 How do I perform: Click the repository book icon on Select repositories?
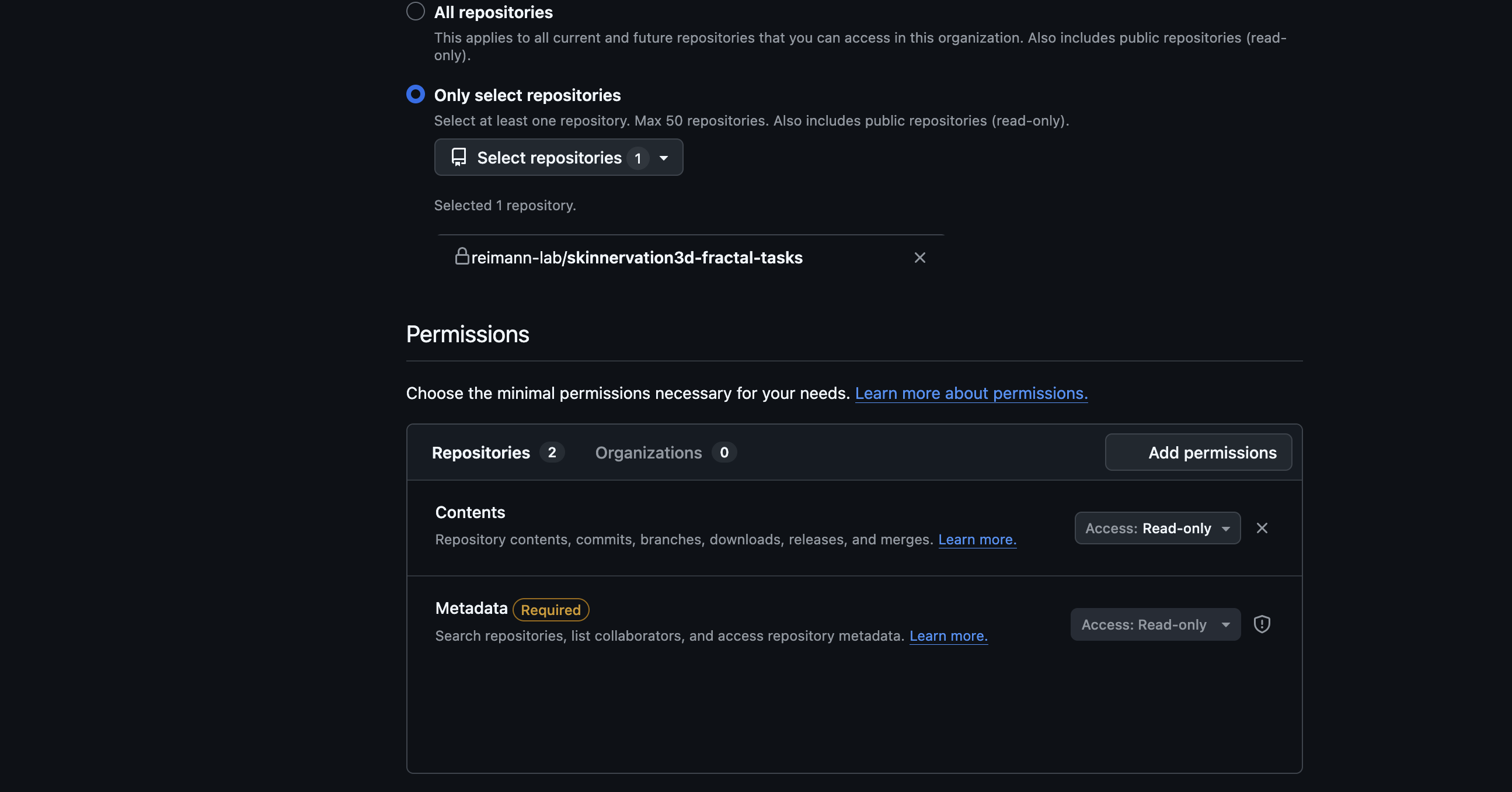tap(458, 157)
